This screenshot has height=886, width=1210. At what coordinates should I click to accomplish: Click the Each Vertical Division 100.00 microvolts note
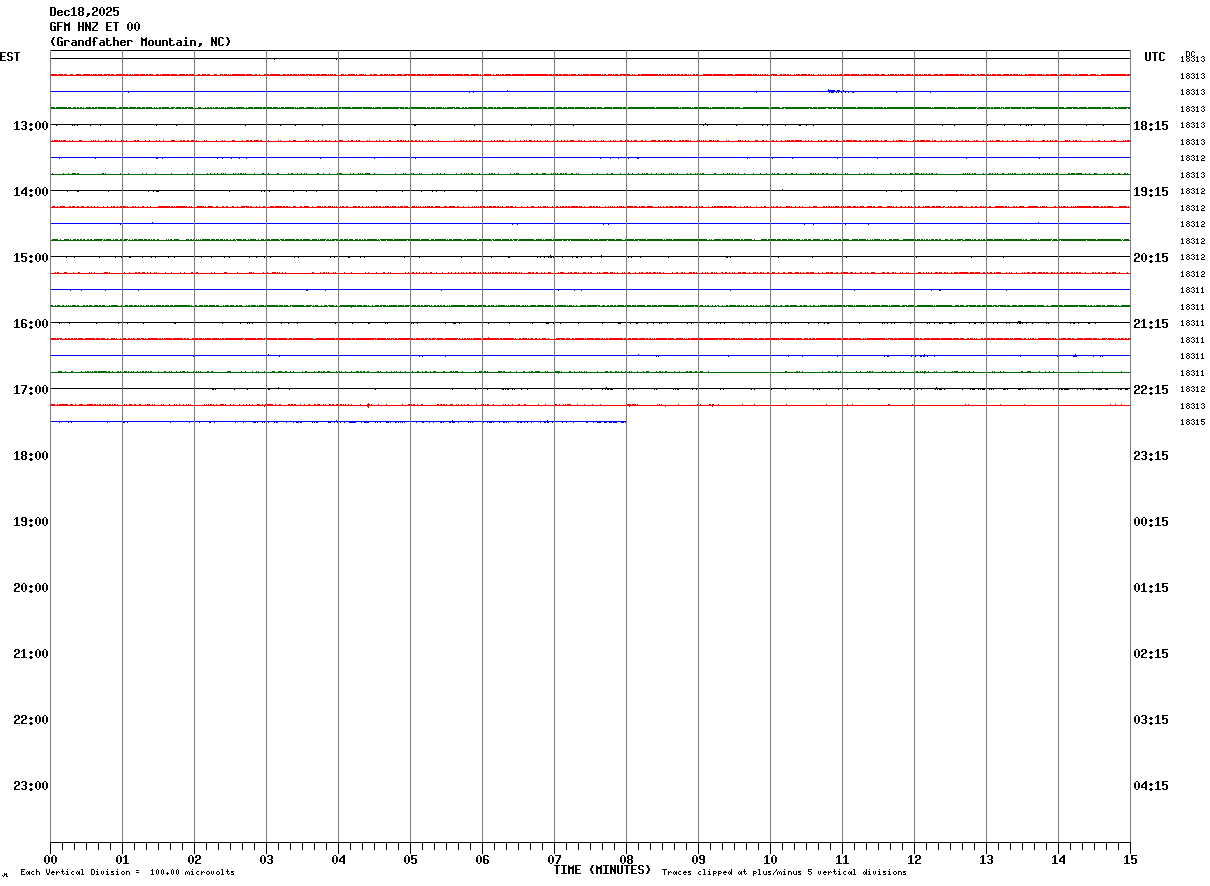(x=128, y=872)
